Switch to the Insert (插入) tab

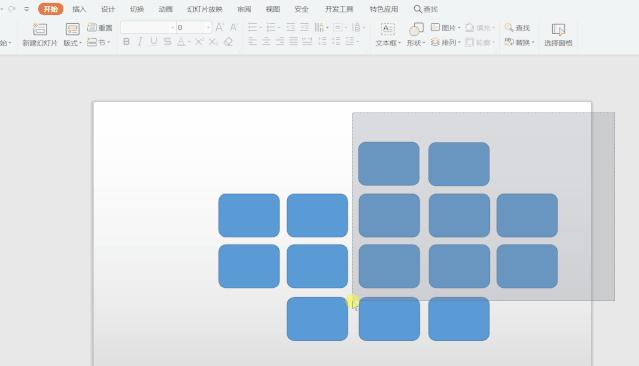click(79, 9)
